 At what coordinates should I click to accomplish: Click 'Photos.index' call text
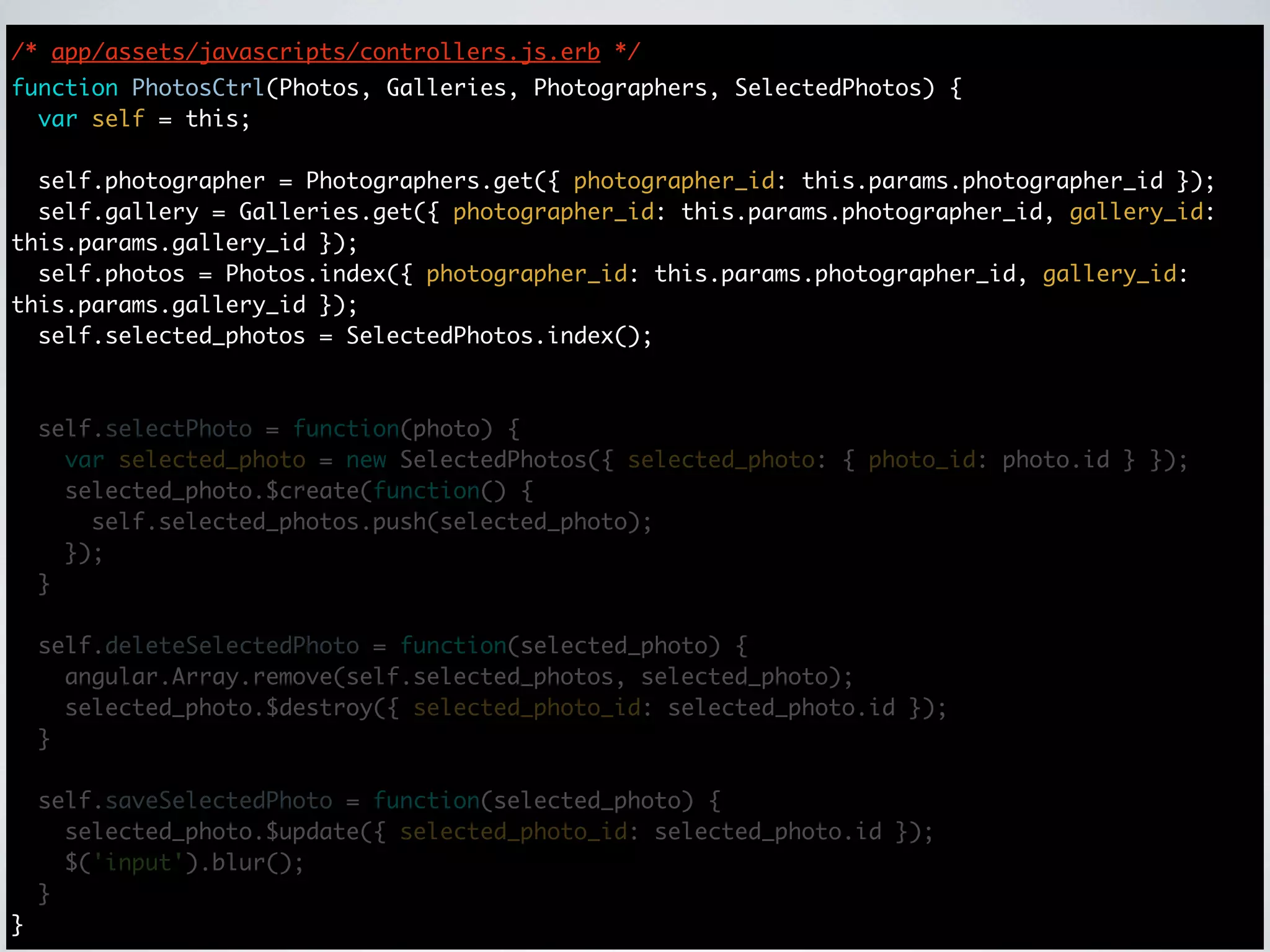click(306, 275)
